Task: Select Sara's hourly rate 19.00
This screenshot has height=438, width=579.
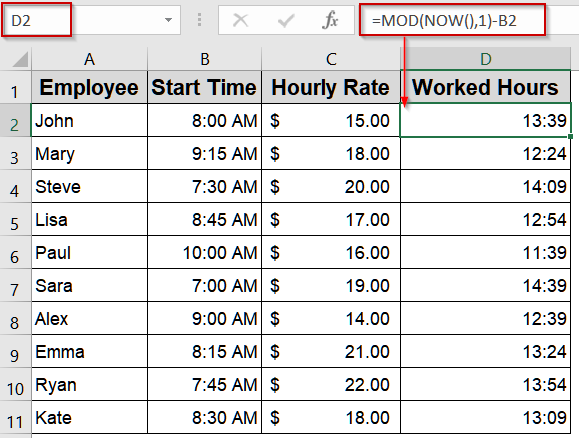Action: point(331,285)
